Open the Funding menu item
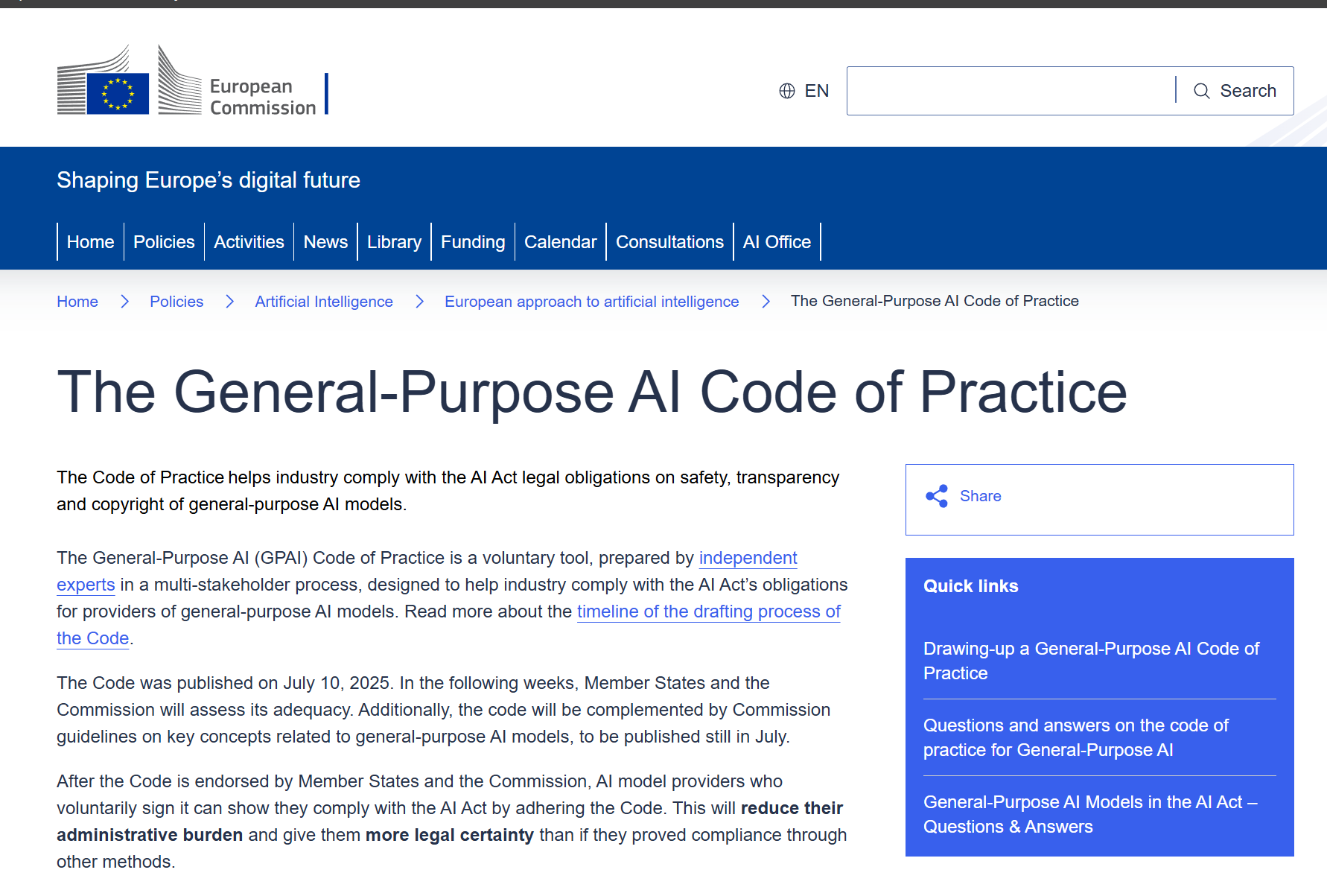 point(473,242)
